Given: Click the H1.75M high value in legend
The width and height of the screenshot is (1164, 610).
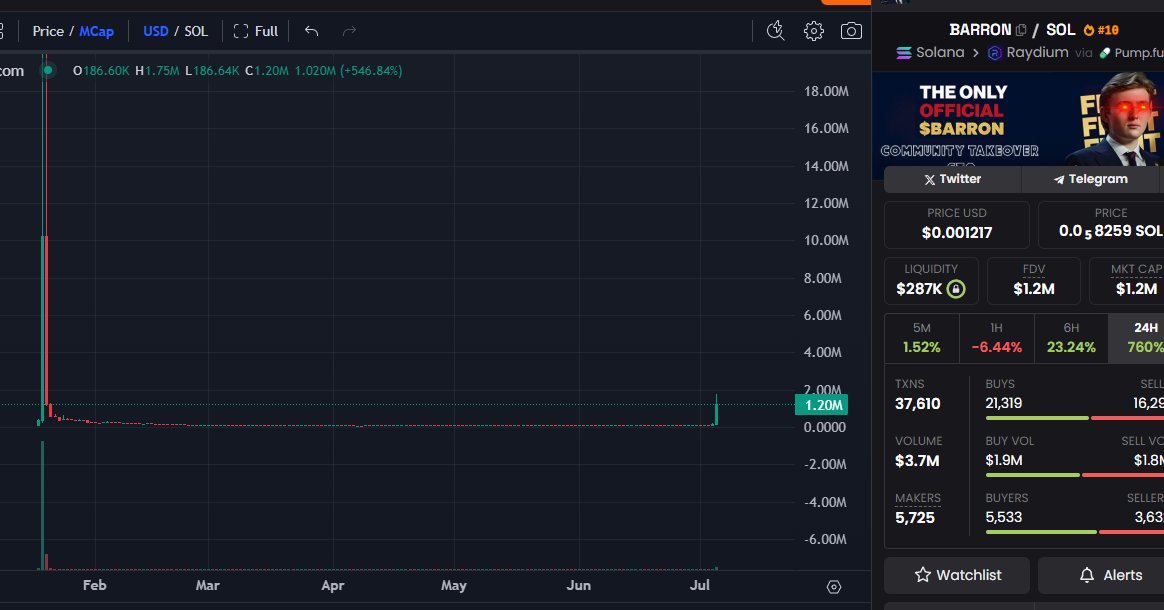Looking at the screenshot, I should tap(157, 70).
